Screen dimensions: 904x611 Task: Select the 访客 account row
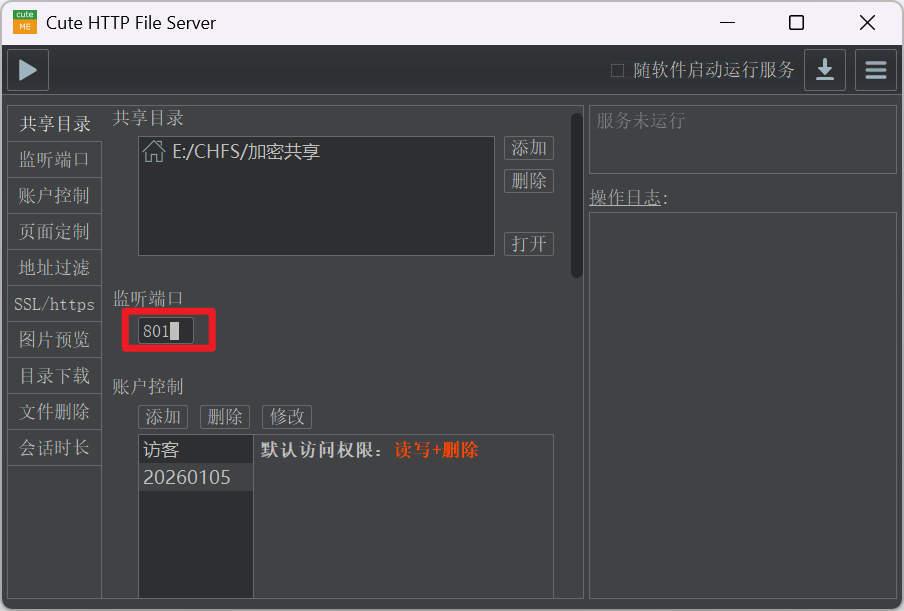coord(196,450)
